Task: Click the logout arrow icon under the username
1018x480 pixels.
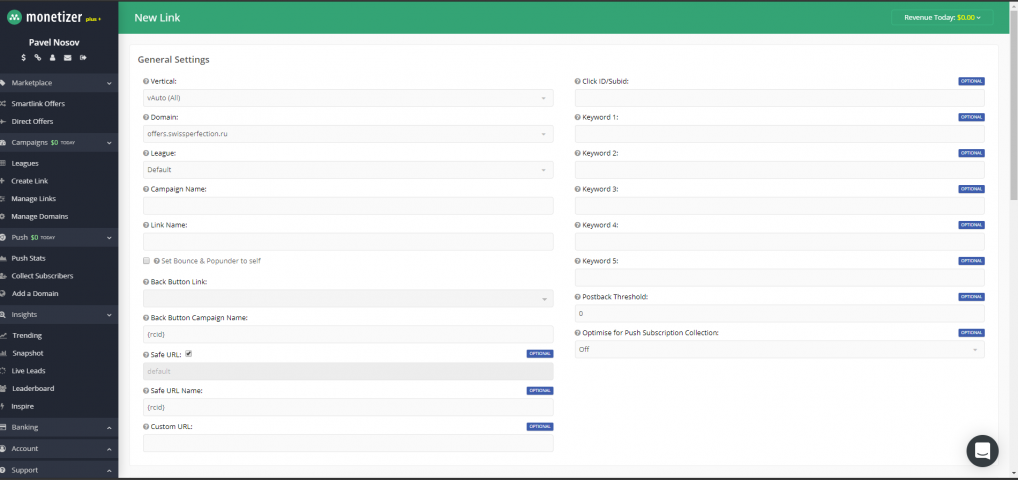Action: (83, 58)
